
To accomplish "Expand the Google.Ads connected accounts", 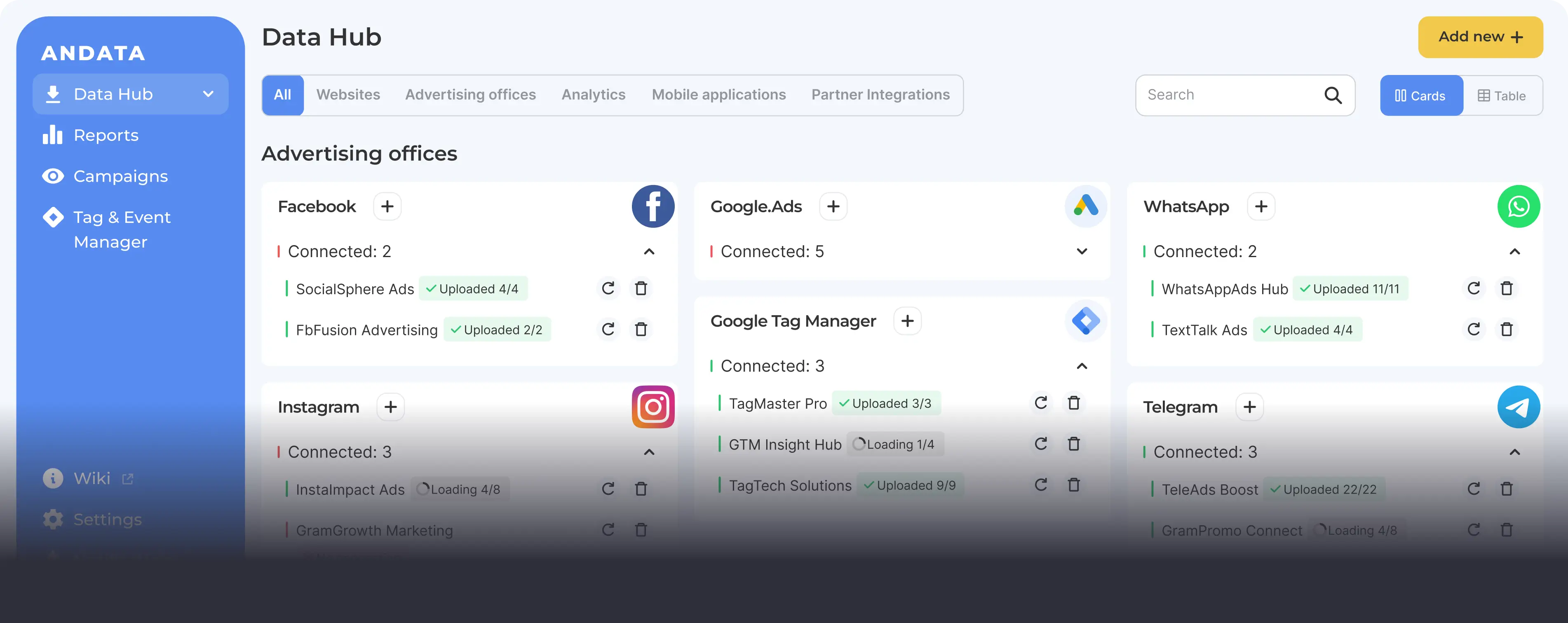I will (x=1082, y=251).
